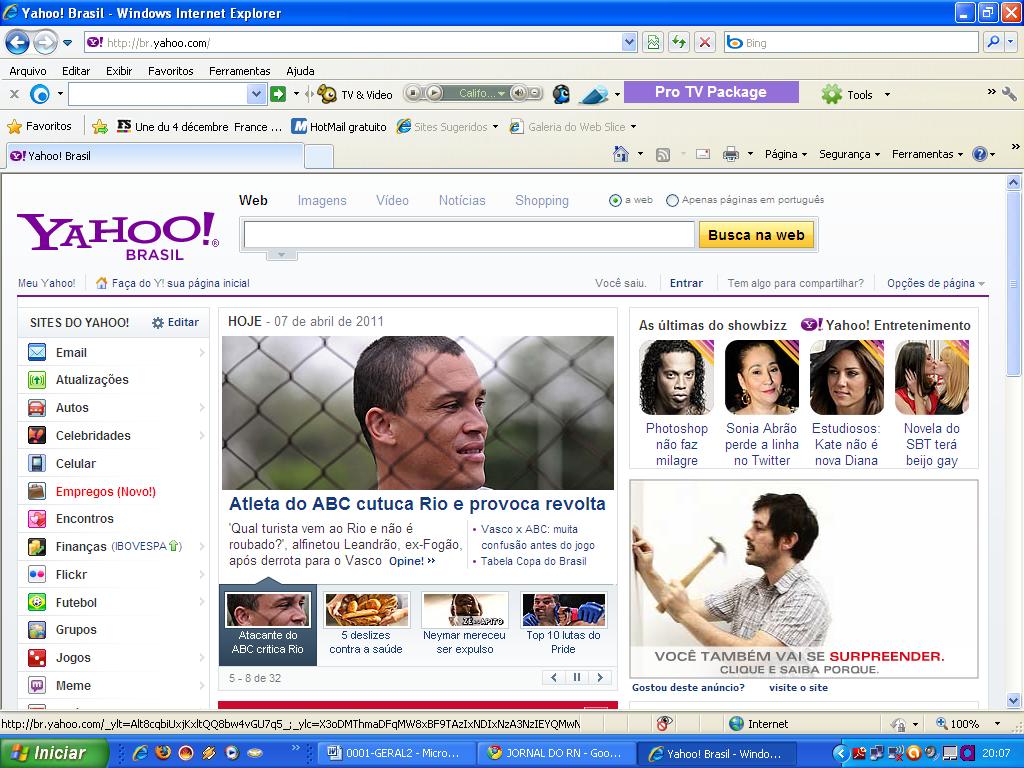The width and height of the screenshot is (1024, 768).
Task: Click the Entrar sign-in link
Action: click(x=686, y=283)
